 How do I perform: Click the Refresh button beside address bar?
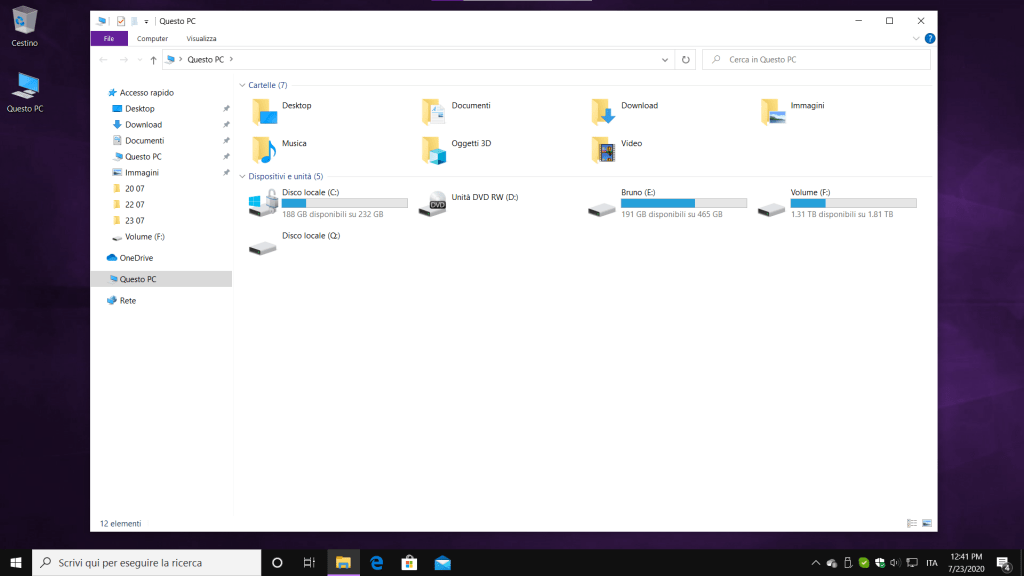(x=685, y=60)
